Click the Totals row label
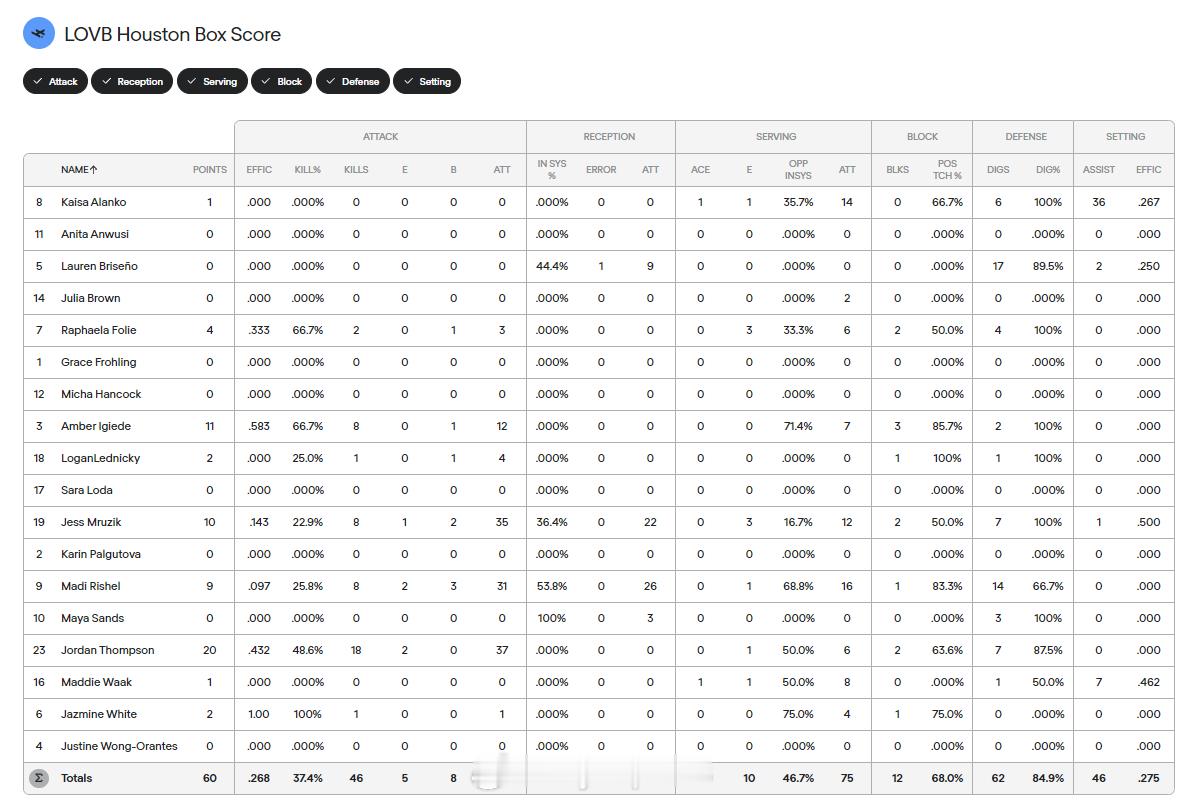Viewport: 1186px width, 802px height. (x=76, y=778)
